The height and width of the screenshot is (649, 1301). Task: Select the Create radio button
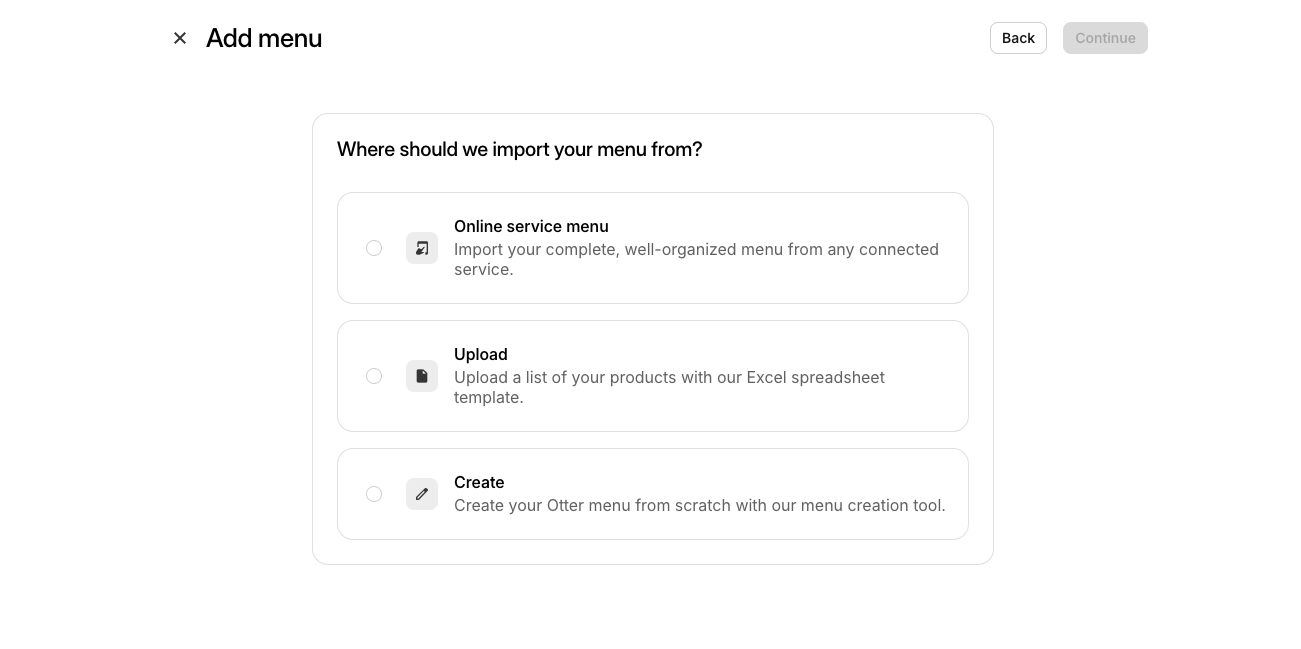(x=374, y=494)
